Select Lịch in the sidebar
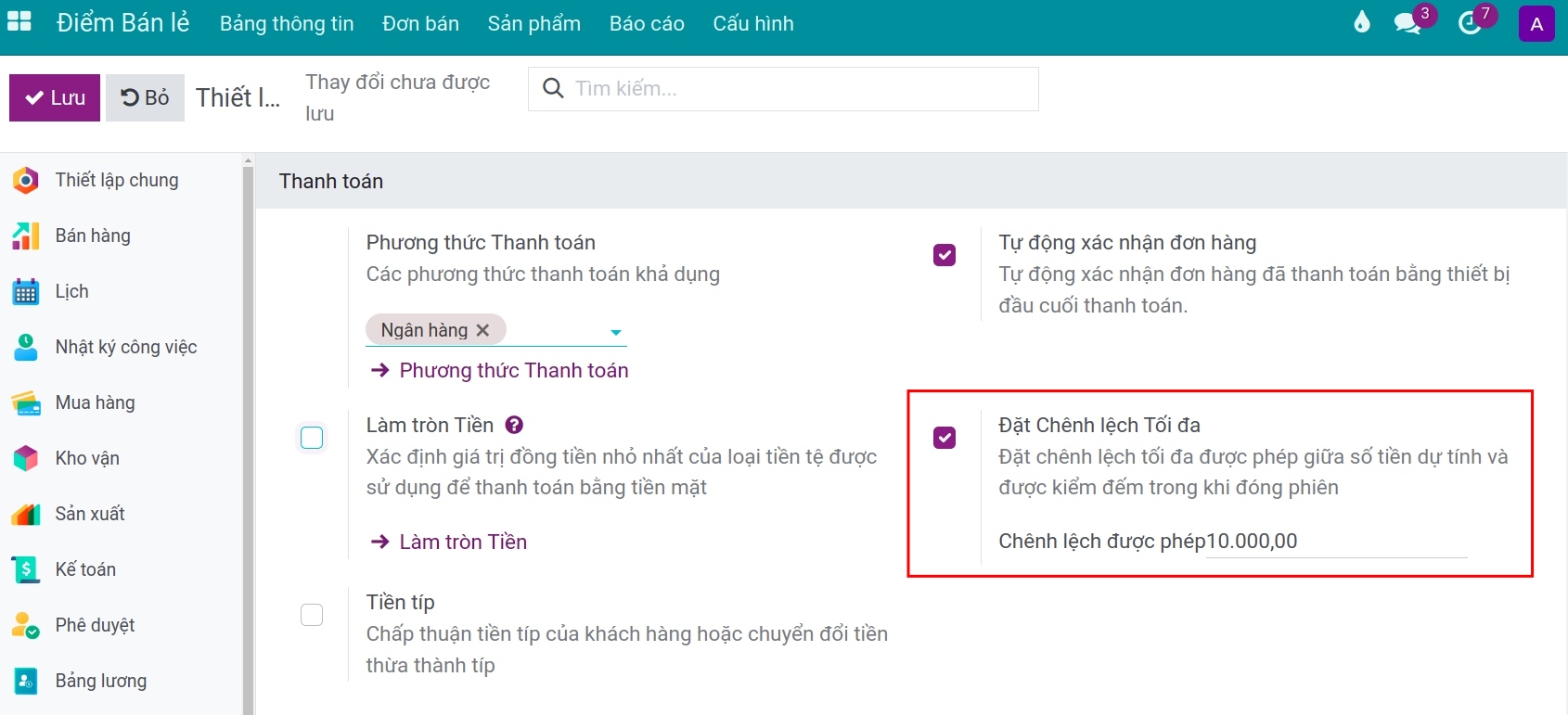Viewport: 1568px width, 715px height. click(x=72, y=291)
